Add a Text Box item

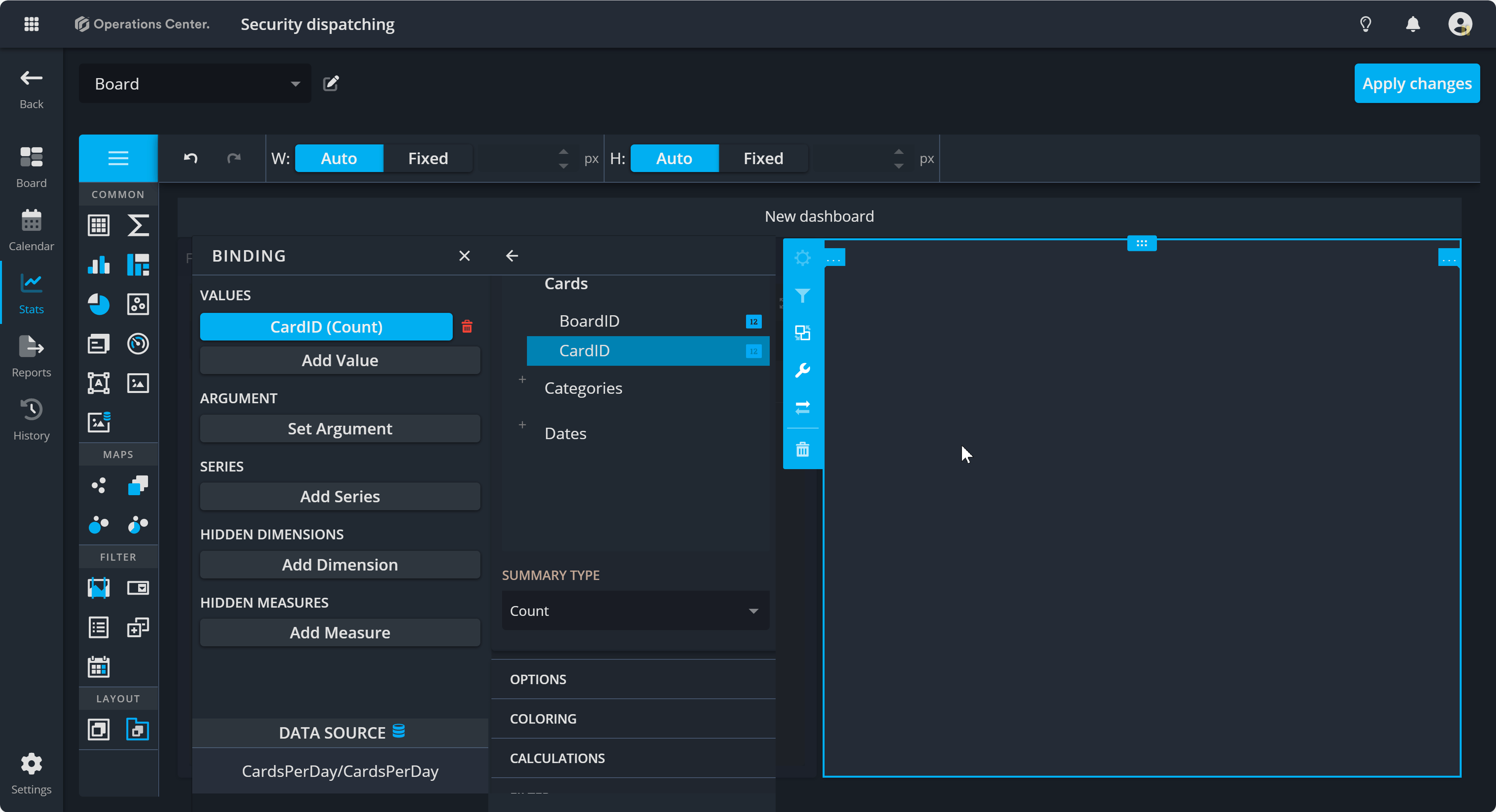point(98,383)
